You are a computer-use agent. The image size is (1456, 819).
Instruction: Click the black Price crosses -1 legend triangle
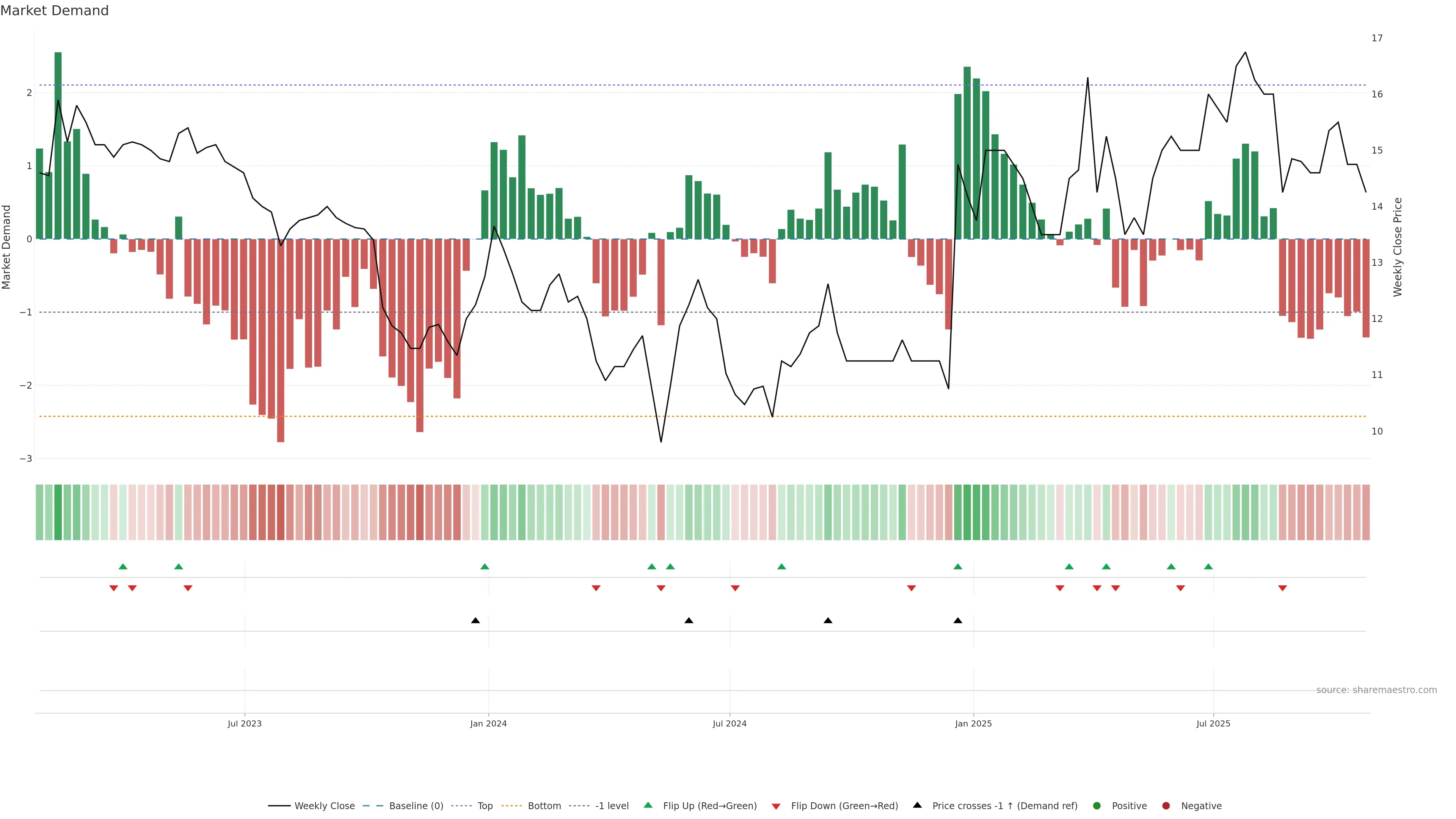coord(917,805)
